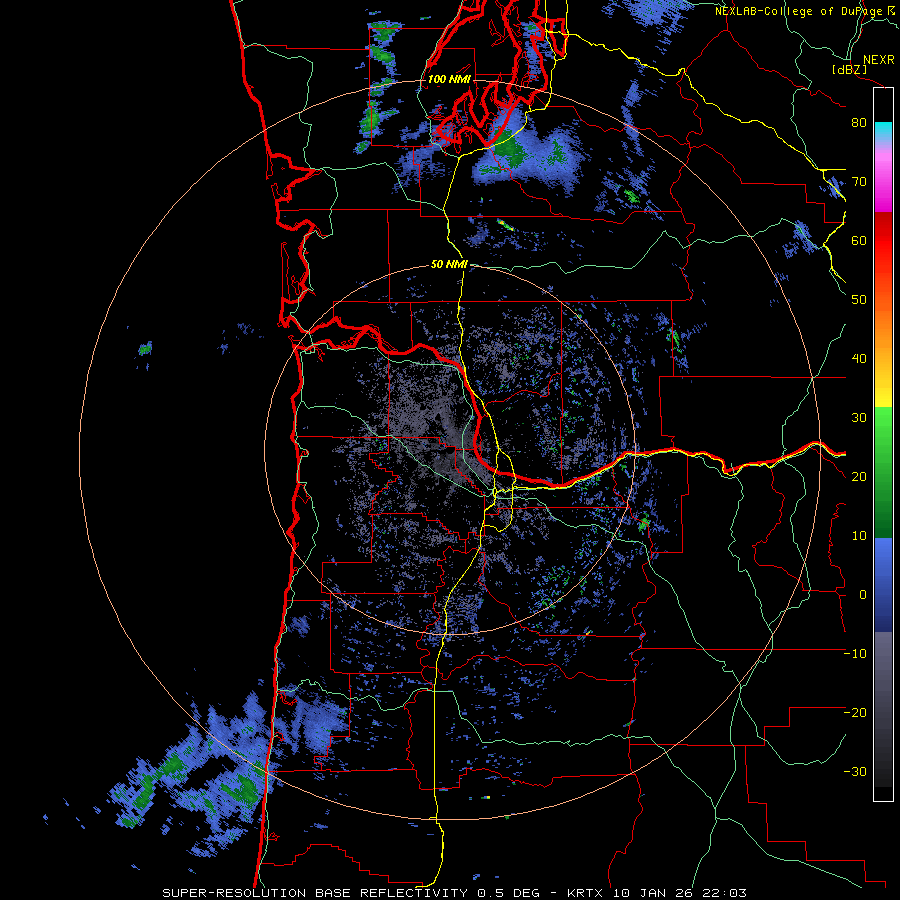The image size is (900, 900).
Task: Select the 10 value on the dBZ scale
Action: pos(859,536)
